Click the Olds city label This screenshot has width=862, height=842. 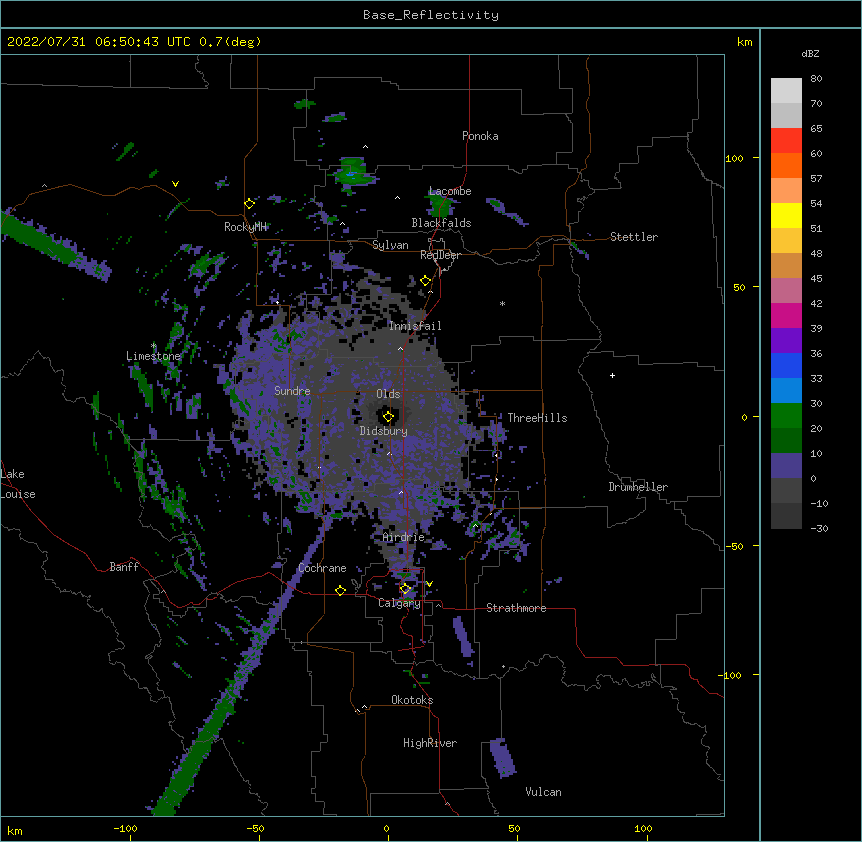coord(388,394)
